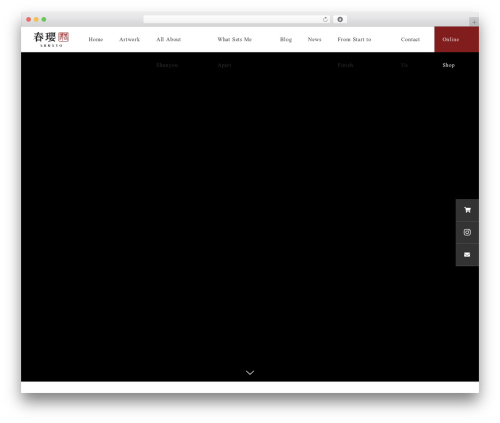Click the browser reload icon
The width and height of the screenshot is (500, 423).
325,19
